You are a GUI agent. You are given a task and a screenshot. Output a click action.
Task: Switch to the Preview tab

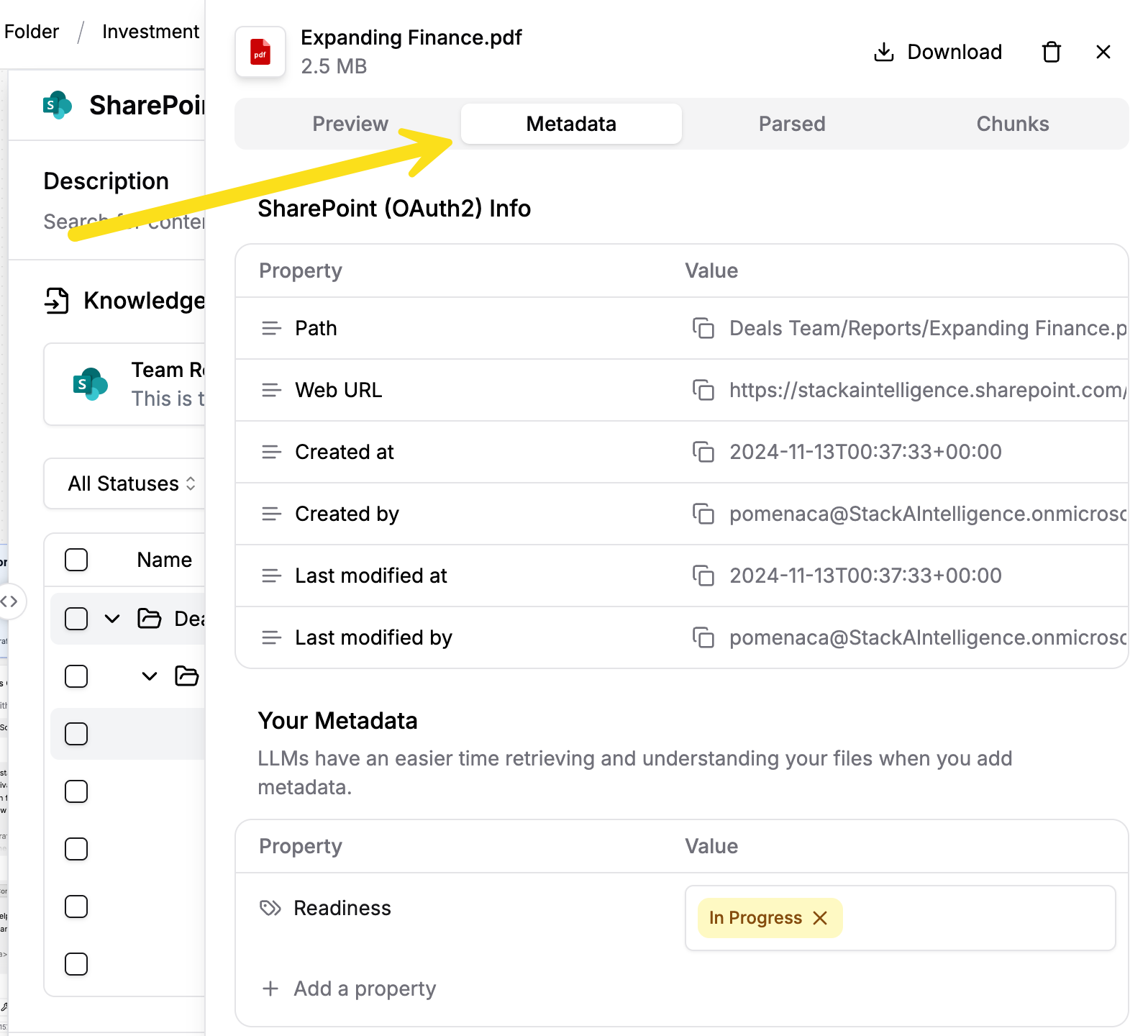350,124
